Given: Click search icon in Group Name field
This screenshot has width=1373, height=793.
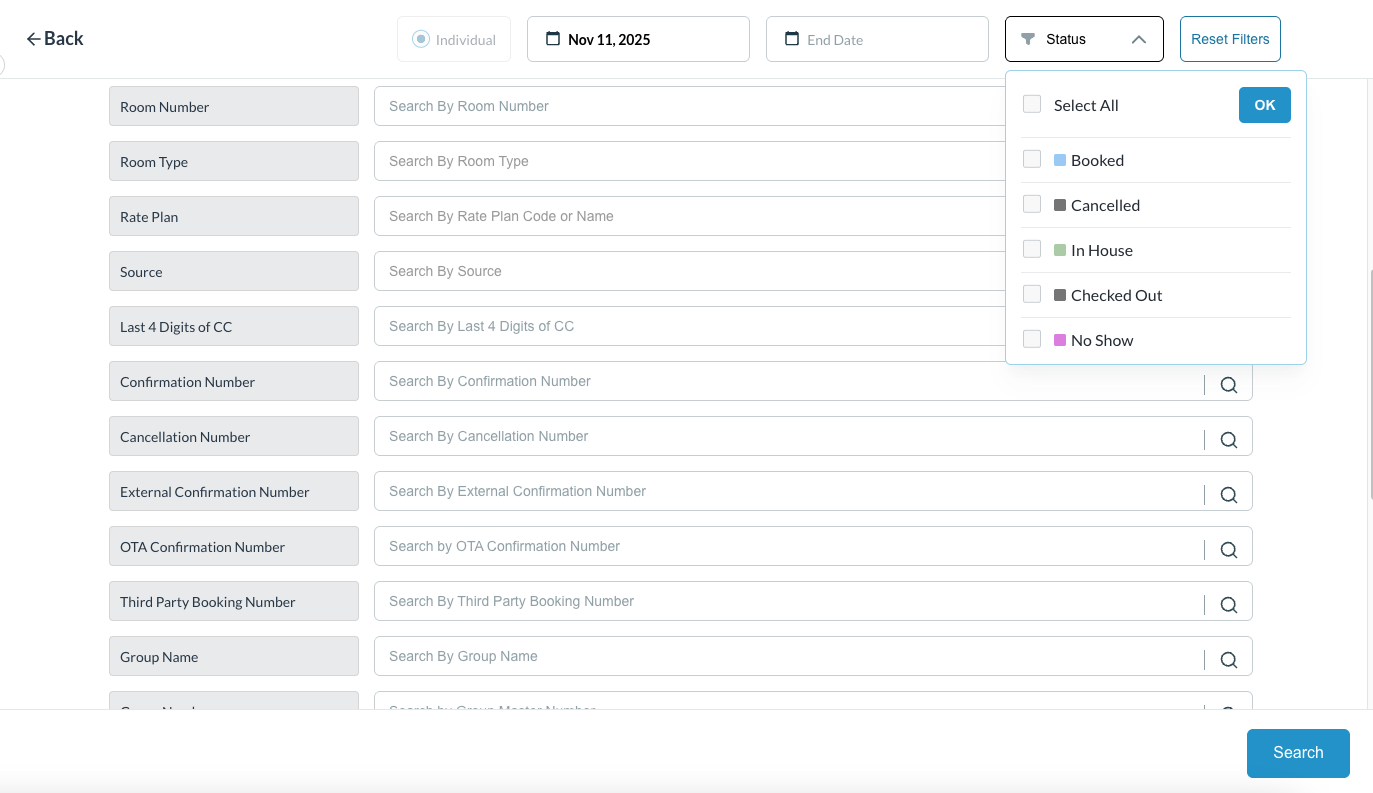Looking at the screenshot, I should coord(1228,660).
